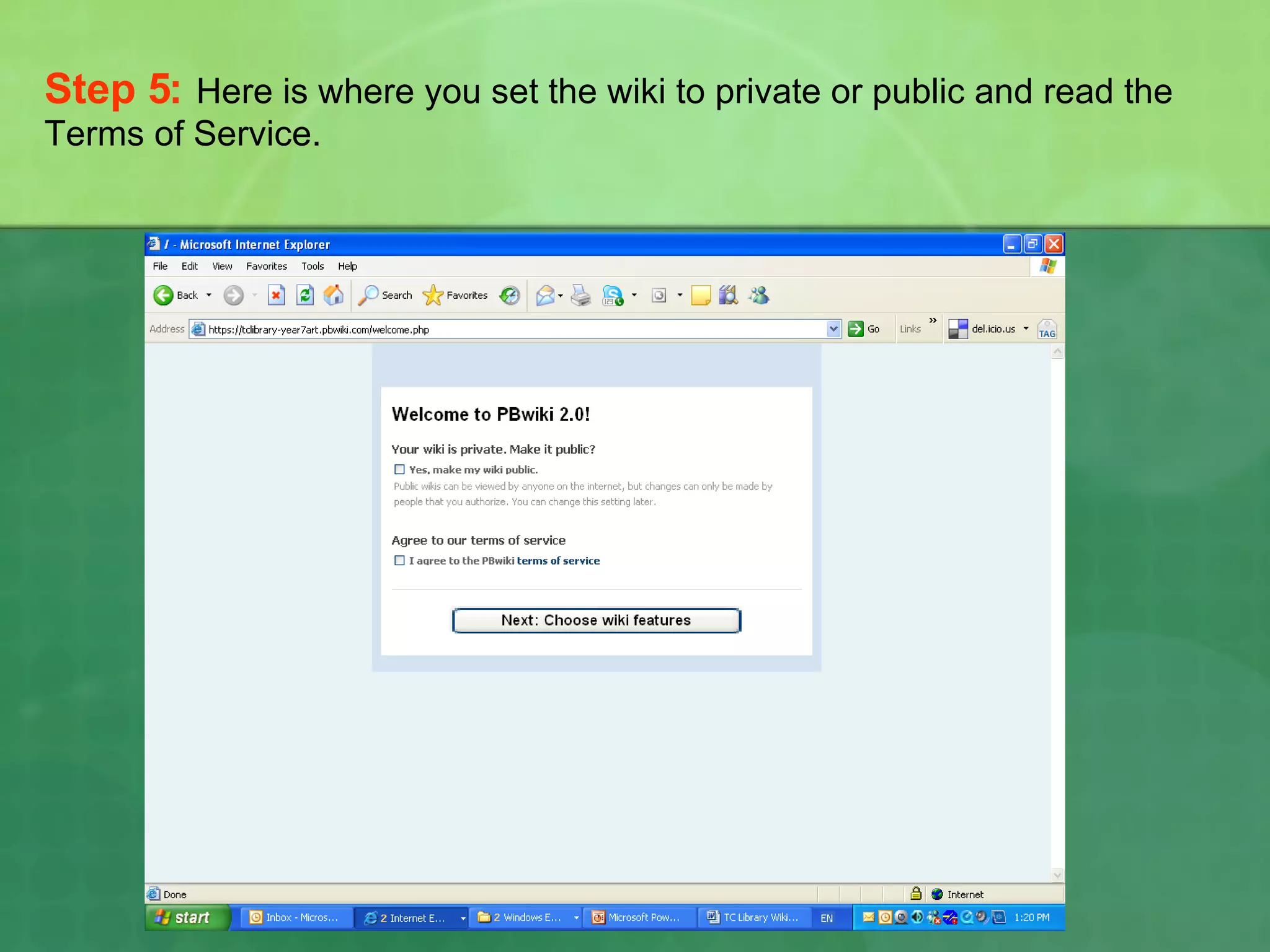The image size is (1270, 952).
Task: Click the Mail envelope toolbar icon
Action: click(x=545, y=296)
